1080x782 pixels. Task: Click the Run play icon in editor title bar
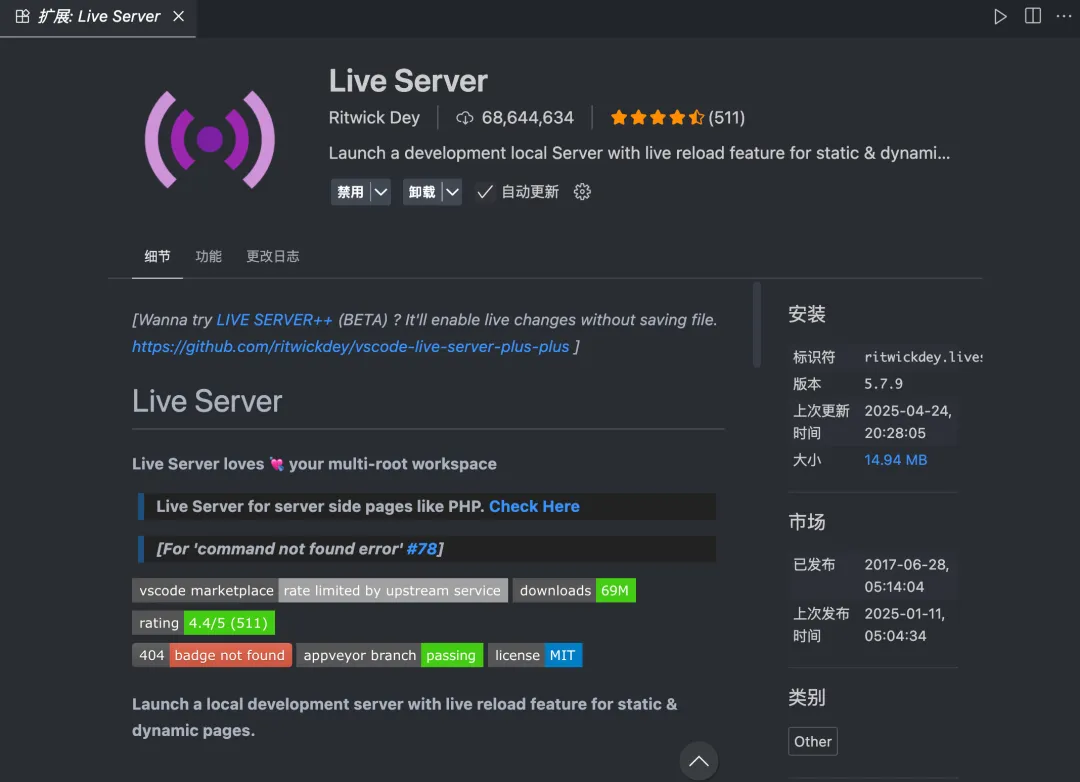(x=1000, y=17)
